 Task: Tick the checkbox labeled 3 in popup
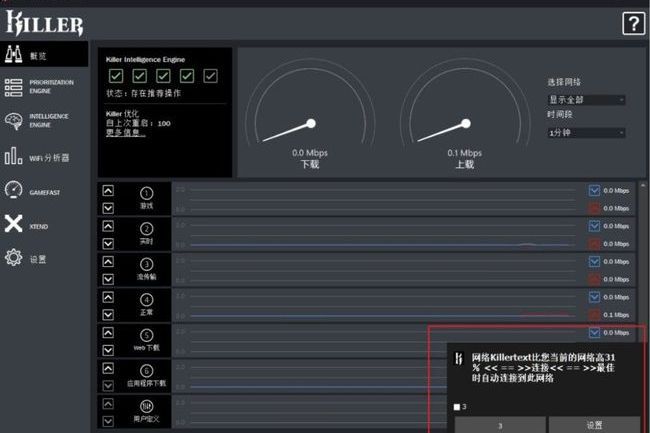coord(457,407)
